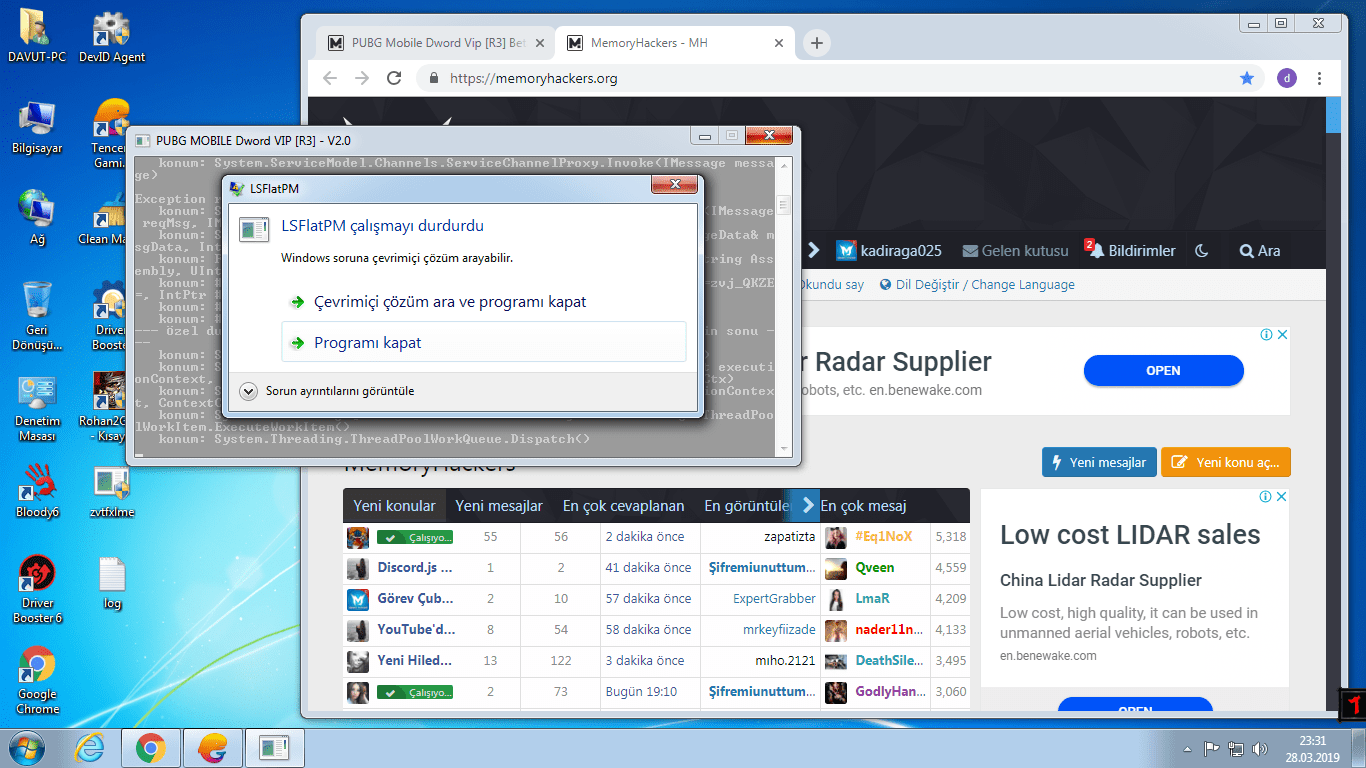The width and height of the screenshot is (1366, 768).
Task: Open Chrome's three-dot menu
Action: click(1320, 78)
